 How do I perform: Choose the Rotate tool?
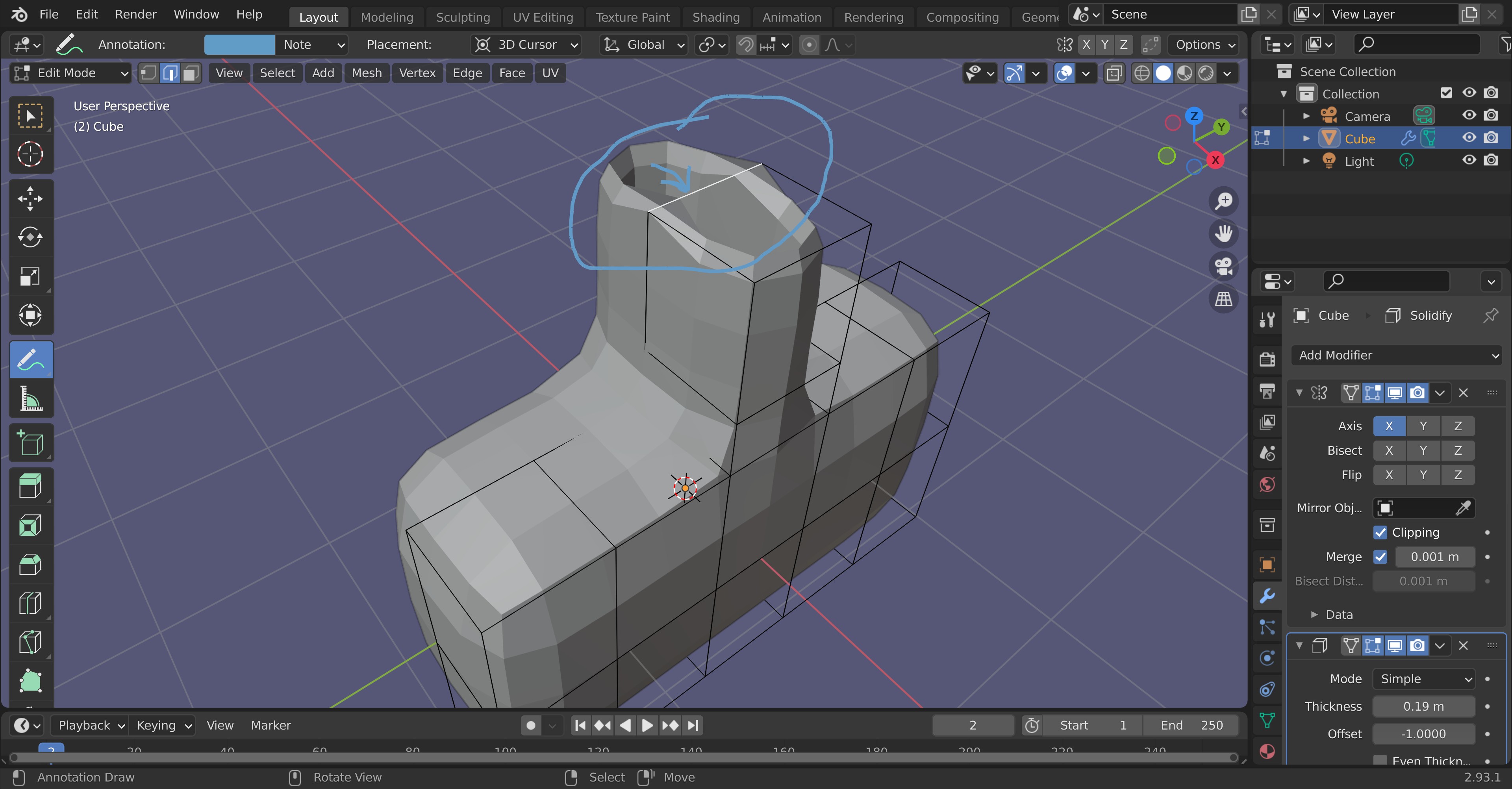click(31, 237)
